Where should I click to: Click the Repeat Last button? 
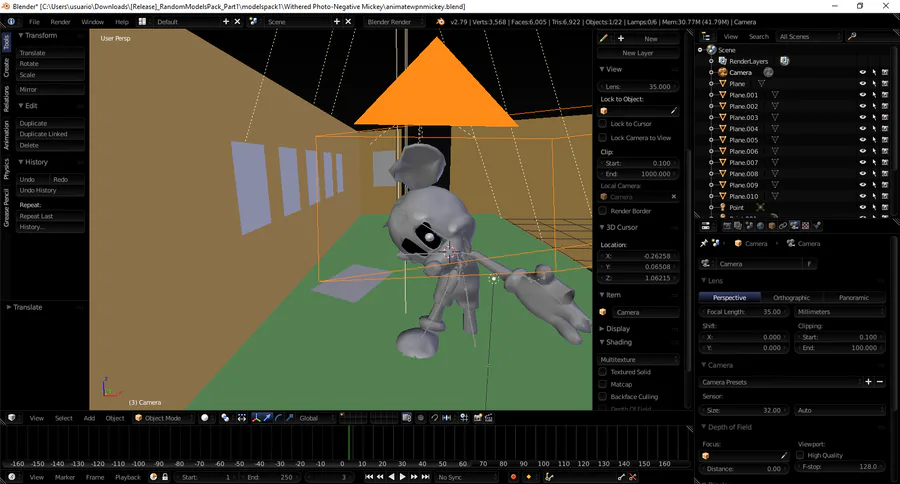click(51, 216)
